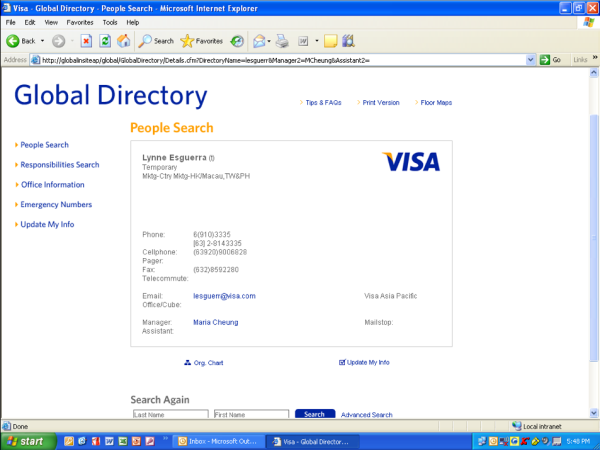Click the Outlook icon in system tray
The width and height of the screenshot is (600, 450).
point(493,441)
